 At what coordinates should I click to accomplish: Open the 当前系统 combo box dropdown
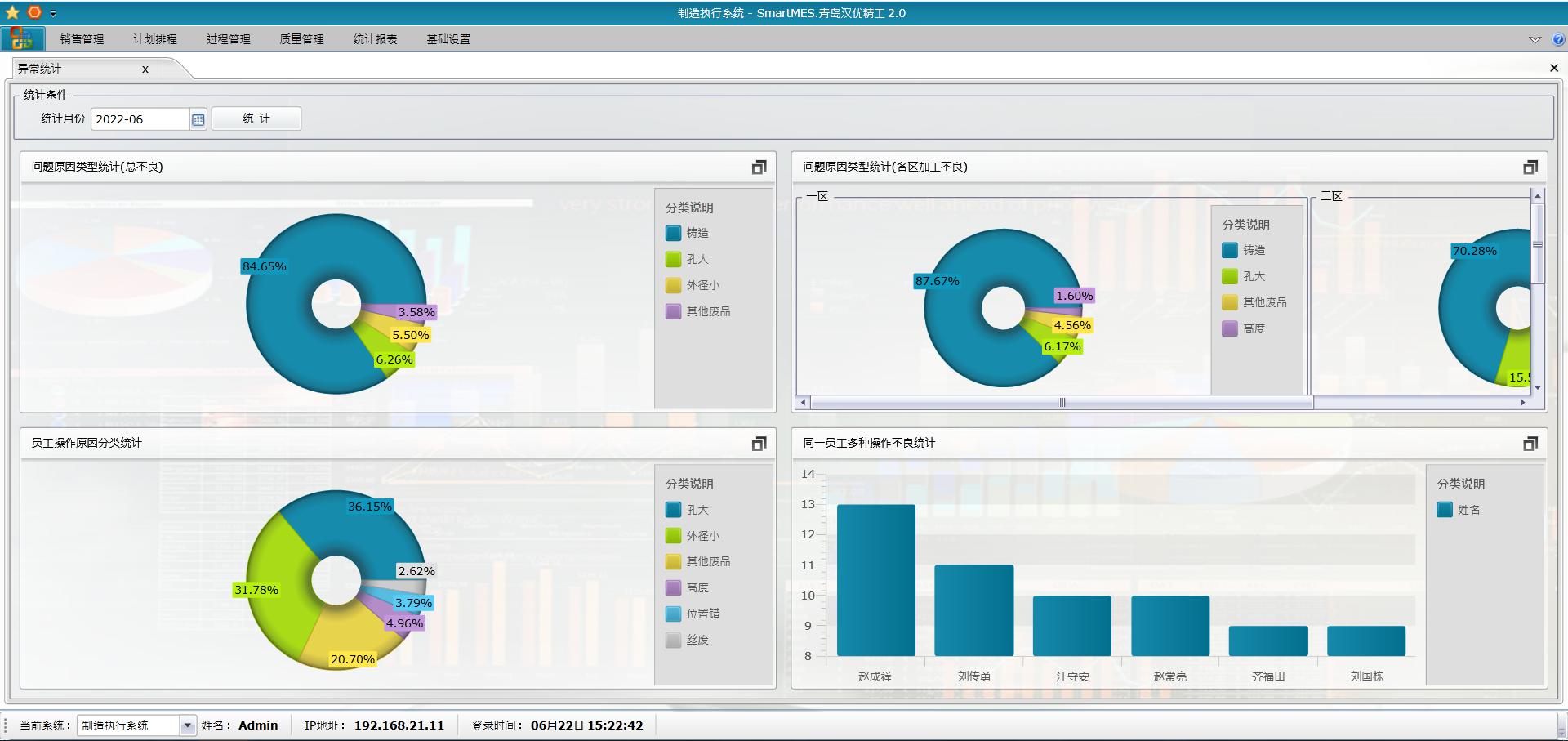(188, 725)
